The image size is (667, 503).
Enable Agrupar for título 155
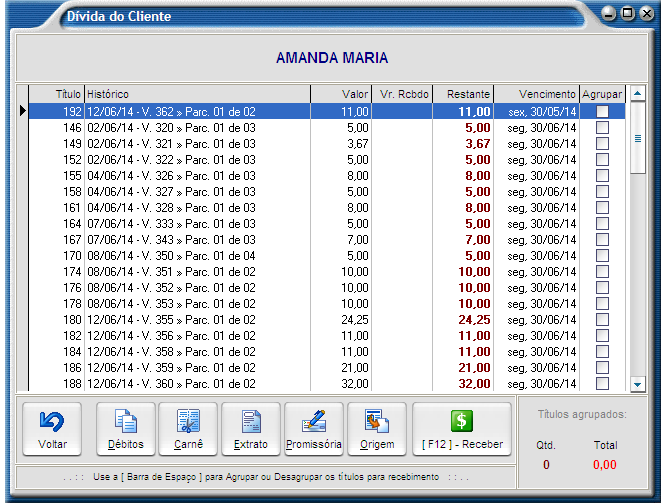[602, 176]
